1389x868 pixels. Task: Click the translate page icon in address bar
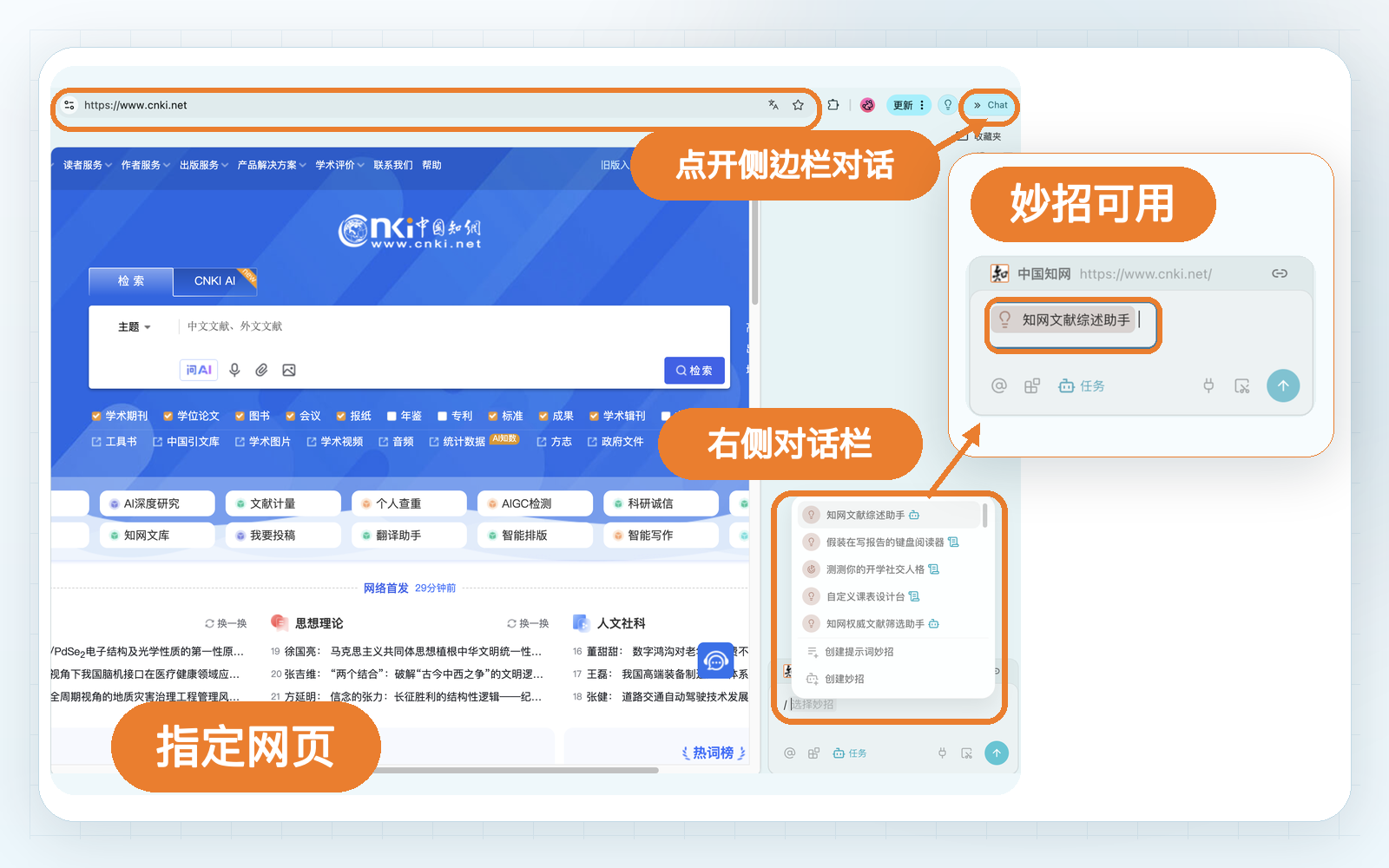point(773,105)
